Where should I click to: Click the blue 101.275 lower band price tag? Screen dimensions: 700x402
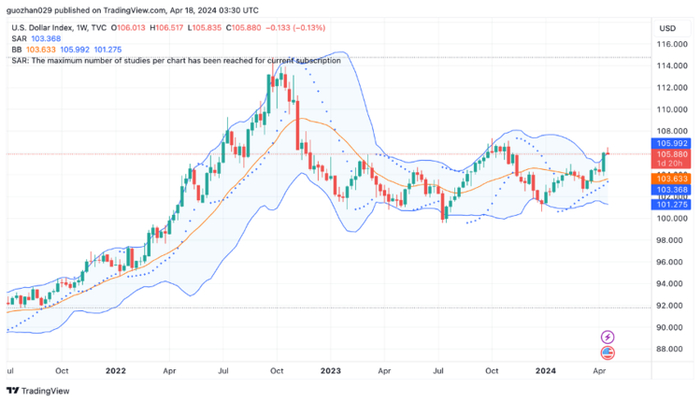pyautogui.click(x=671, y=205)
